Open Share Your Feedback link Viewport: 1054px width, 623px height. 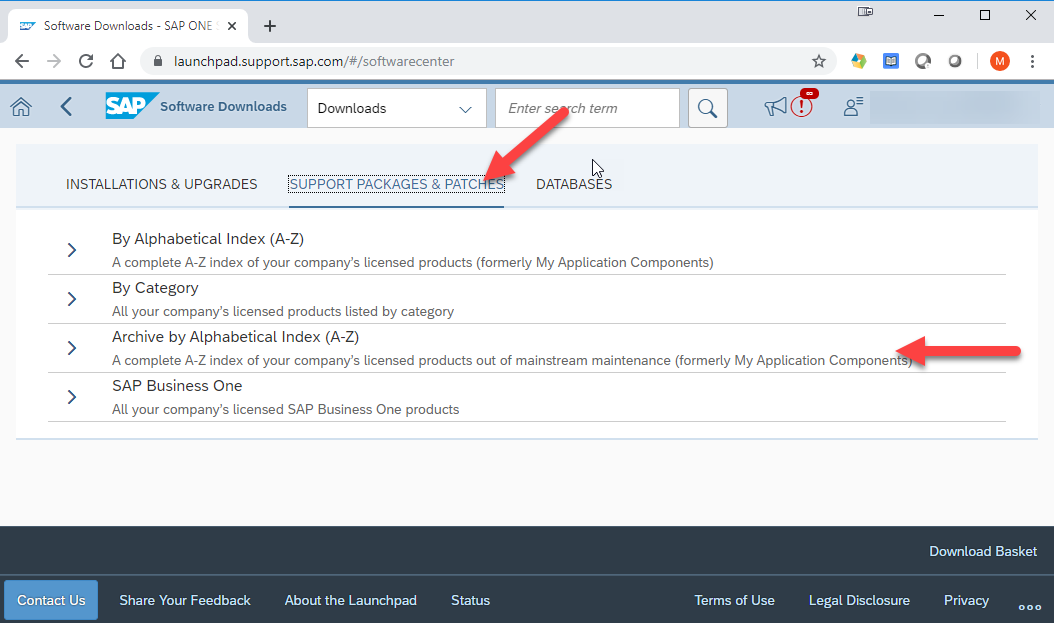(185, 600)
